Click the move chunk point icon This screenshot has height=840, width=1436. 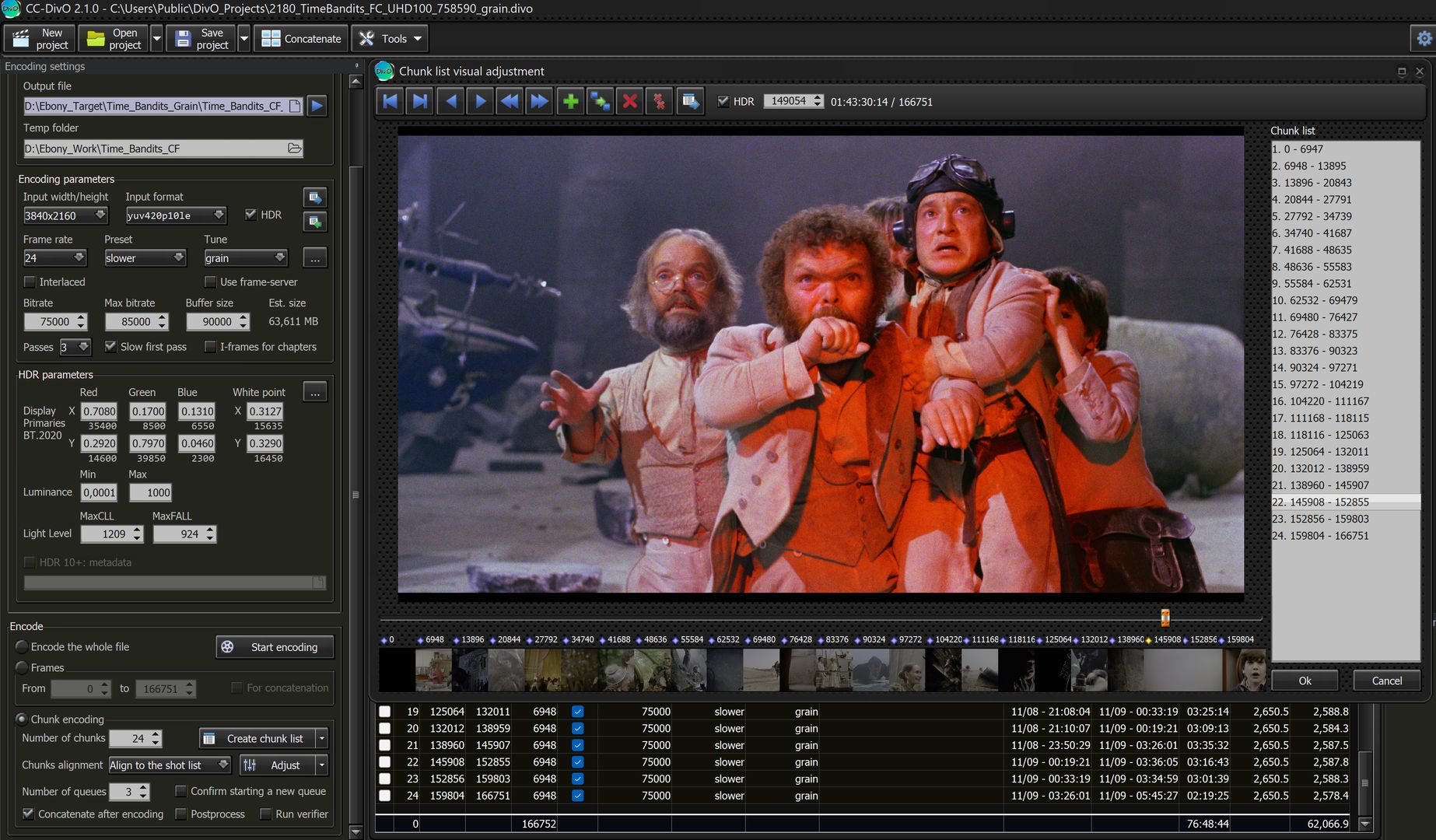(x=600, y=101)
